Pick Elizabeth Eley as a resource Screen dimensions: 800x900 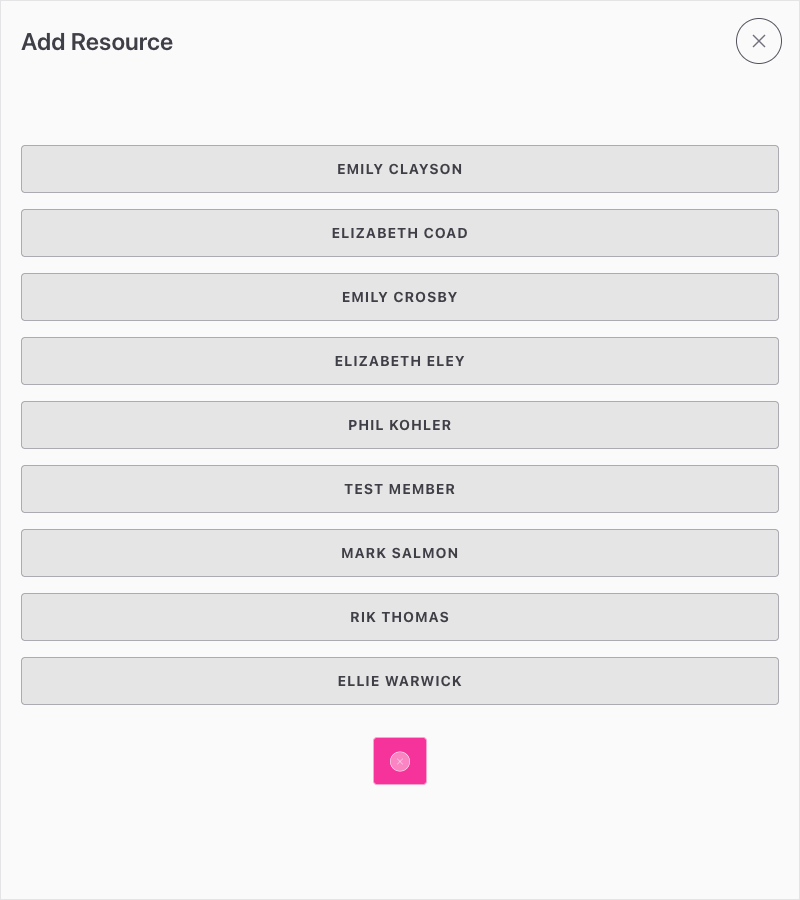click(x=400, y=361)
